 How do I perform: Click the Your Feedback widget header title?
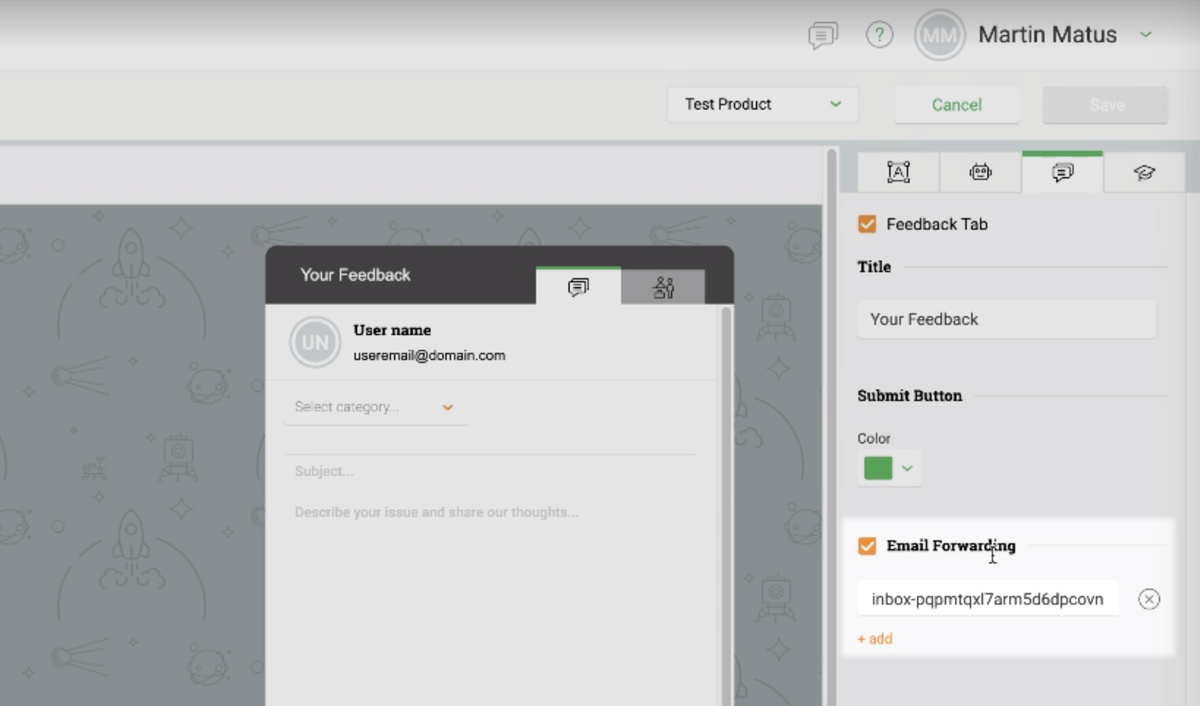click(355, 275)
